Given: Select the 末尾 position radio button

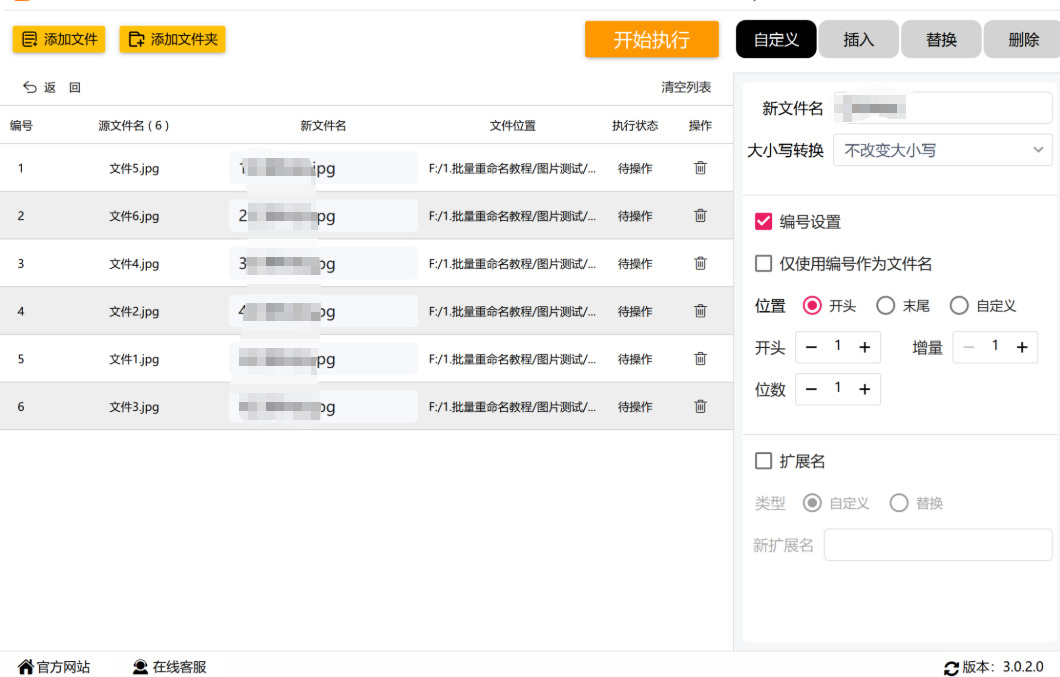Looking at the screenshot, I should tap(885, 306).
